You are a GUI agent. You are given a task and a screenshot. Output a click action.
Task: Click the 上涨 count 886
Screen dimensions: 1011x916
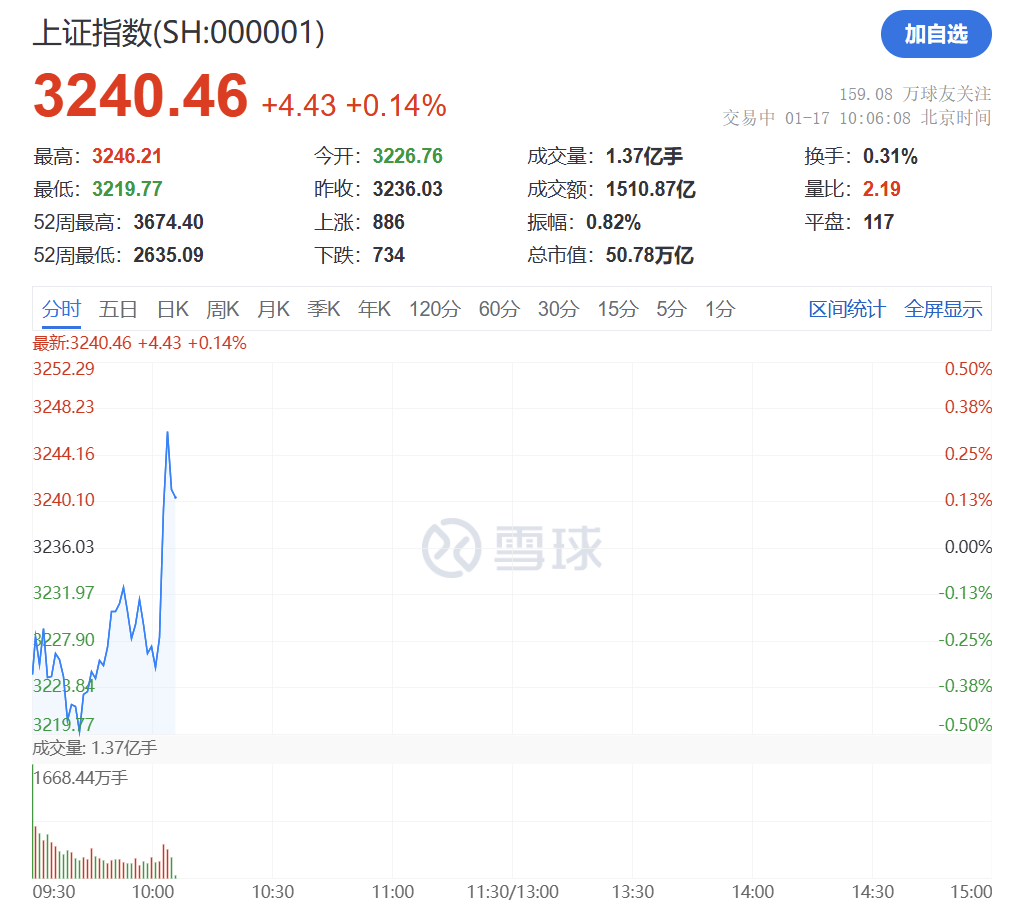coord(389,222)
